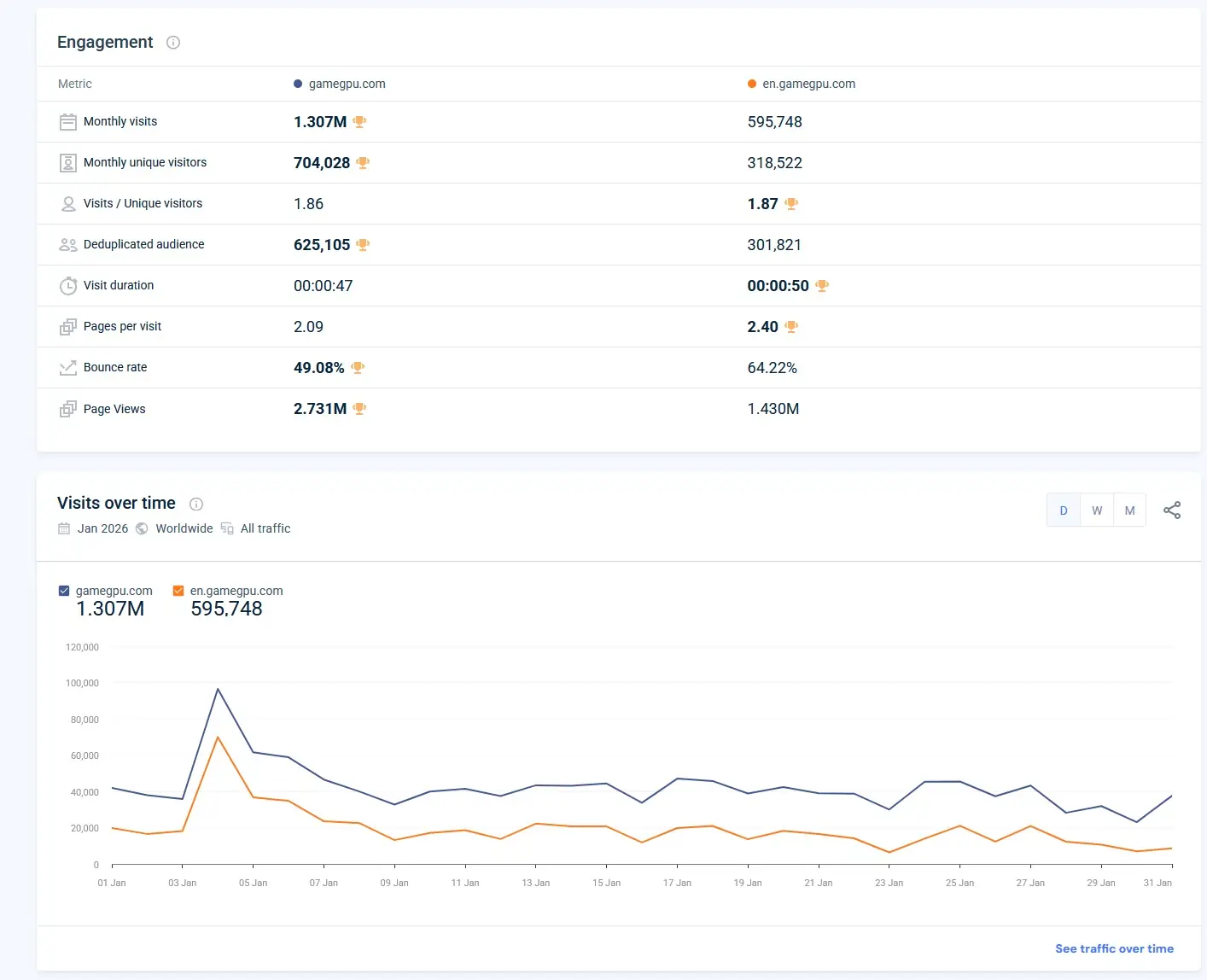Click the Engagement section heading
Image resolution: width=1207 pixels, height=980 pixels.
click(105, 42)
